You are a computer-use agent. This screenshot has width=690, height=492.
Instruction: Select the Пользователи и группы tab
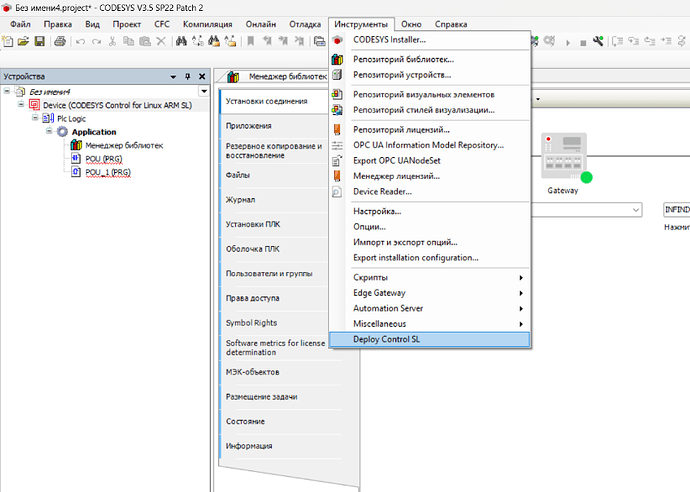(x=274, y=274)
